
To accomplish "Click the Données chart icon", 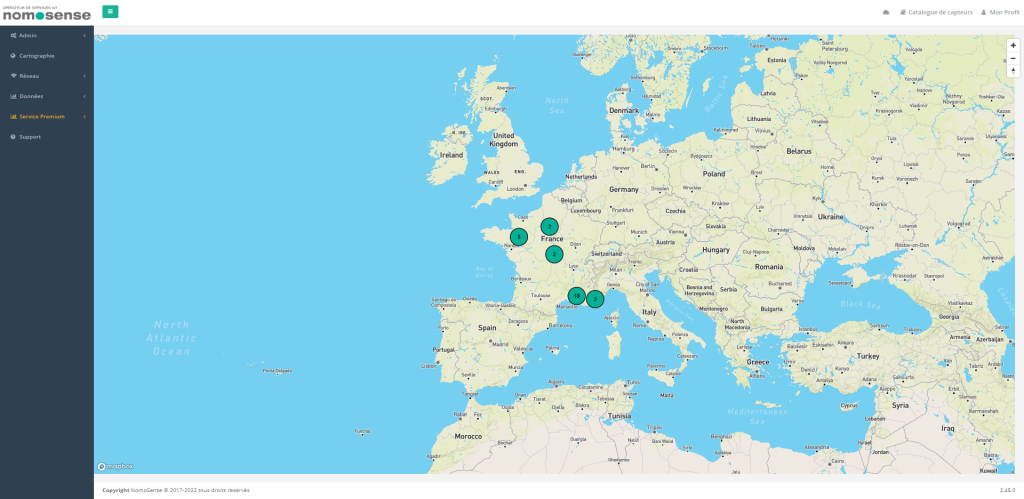I will [x=13, y=96].
